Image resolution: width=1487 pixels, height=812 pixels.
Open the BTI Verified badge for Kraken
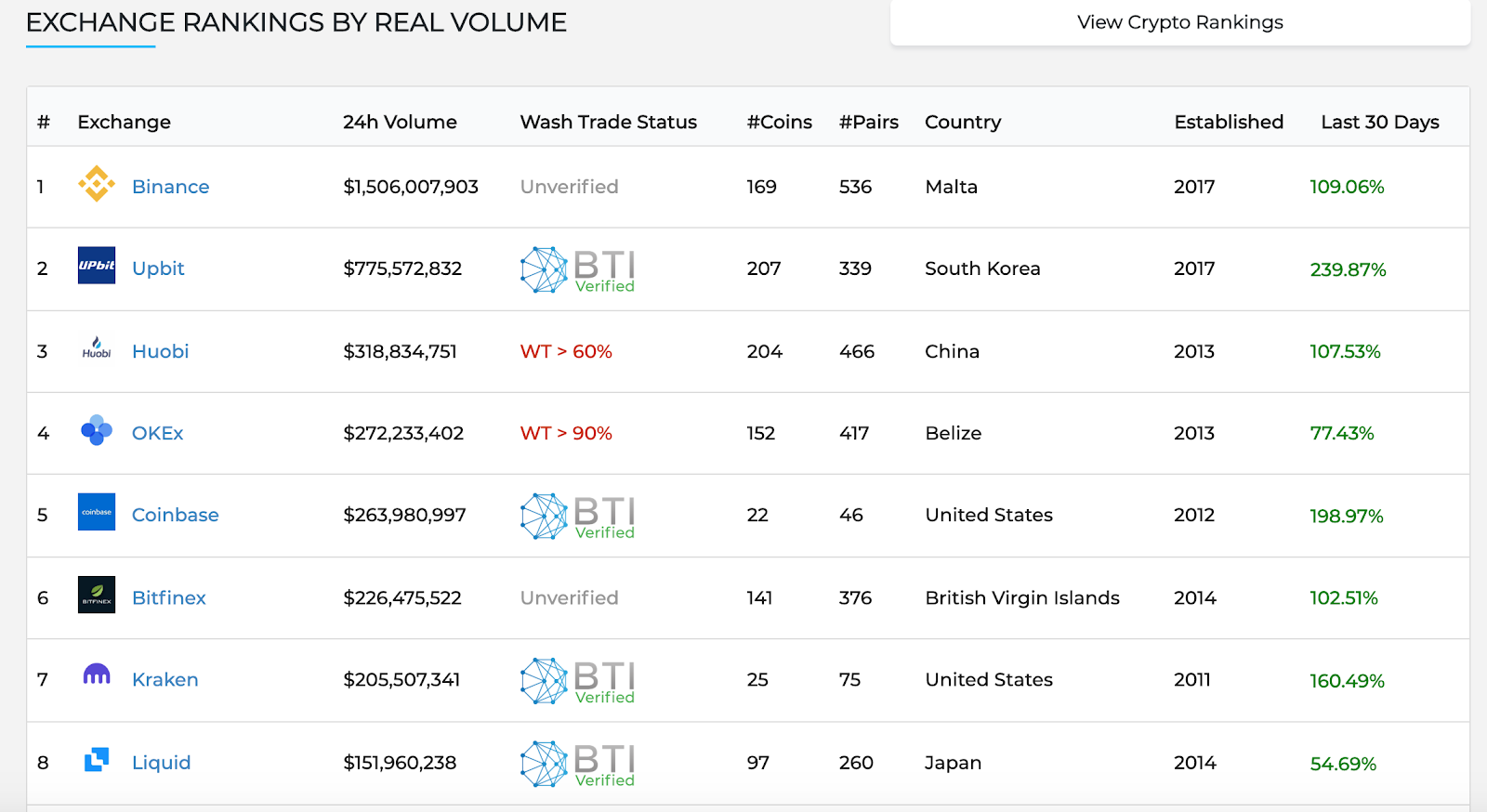pos(577,681)
